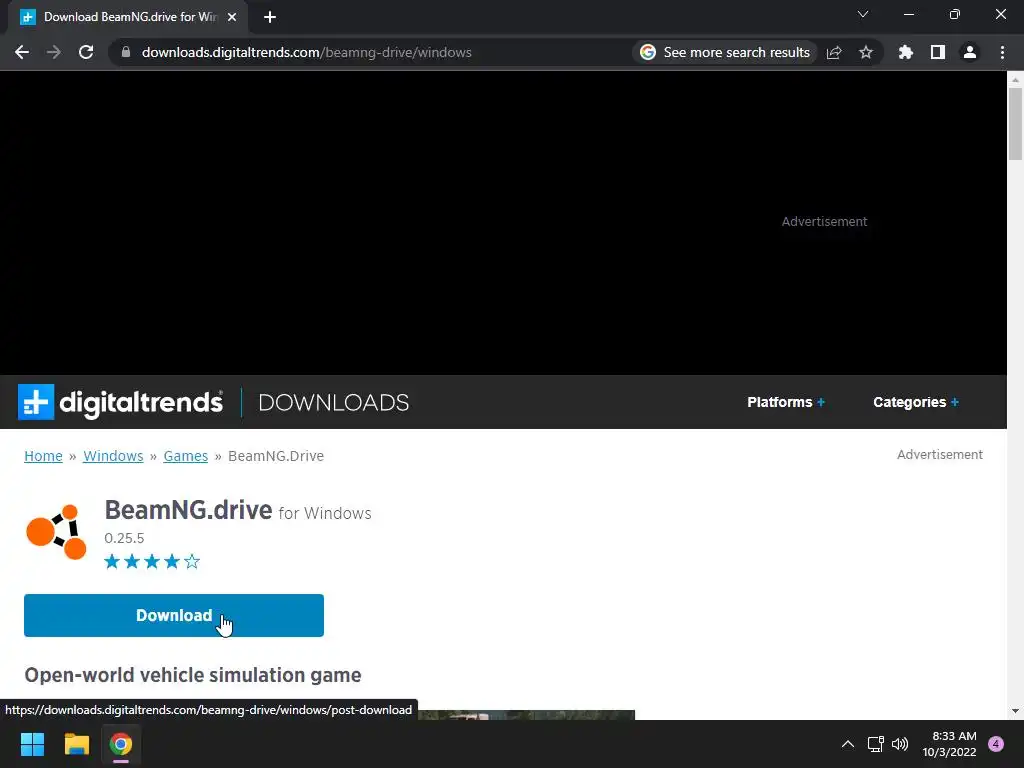The height and width of the screenshot is (768, 1024).
Task: Click the BeamNG.drive orange app icon
Action: coord(56,532)
